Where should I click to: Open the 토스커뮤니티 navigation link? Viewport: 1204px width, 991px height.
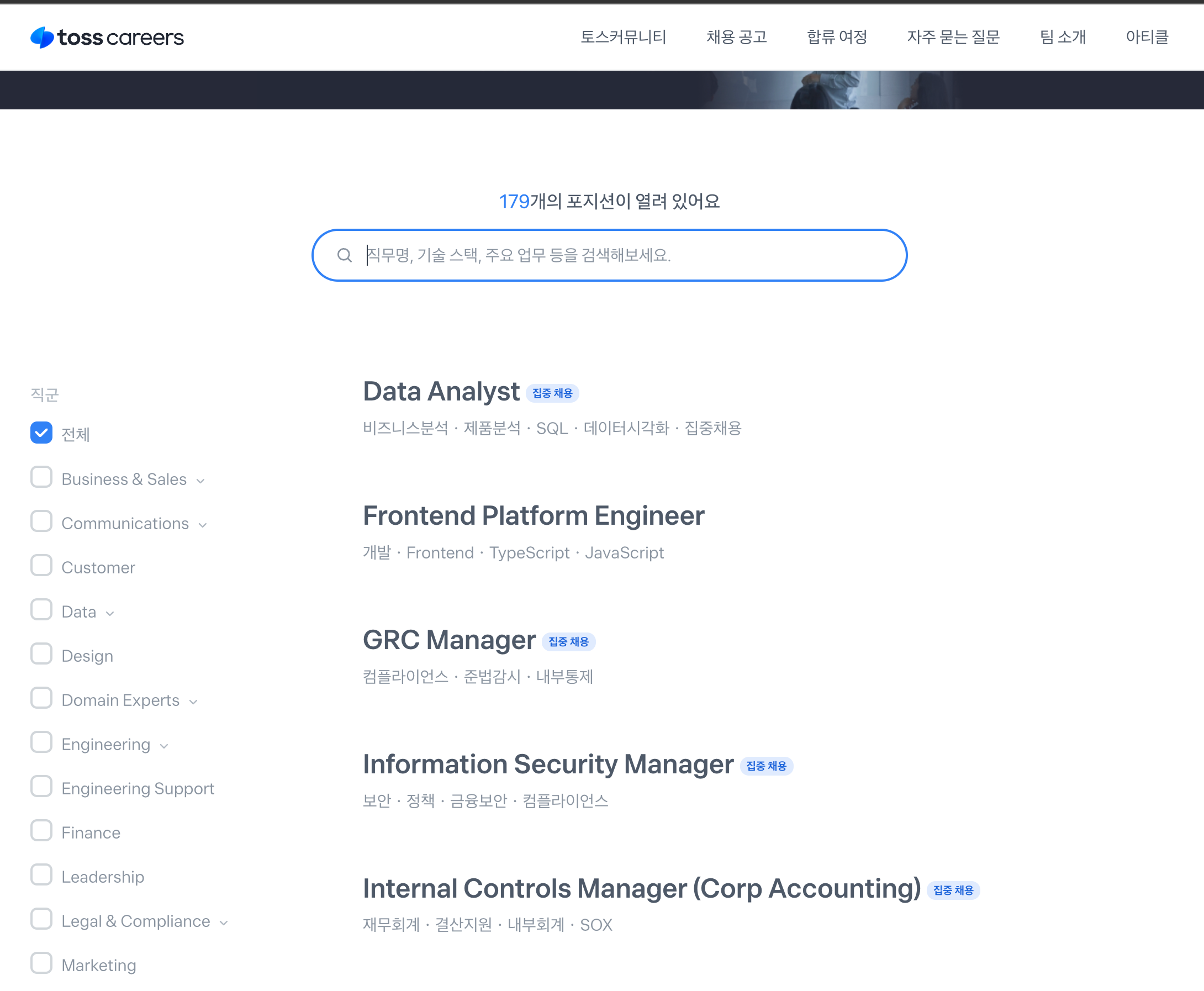pos(623,37)
